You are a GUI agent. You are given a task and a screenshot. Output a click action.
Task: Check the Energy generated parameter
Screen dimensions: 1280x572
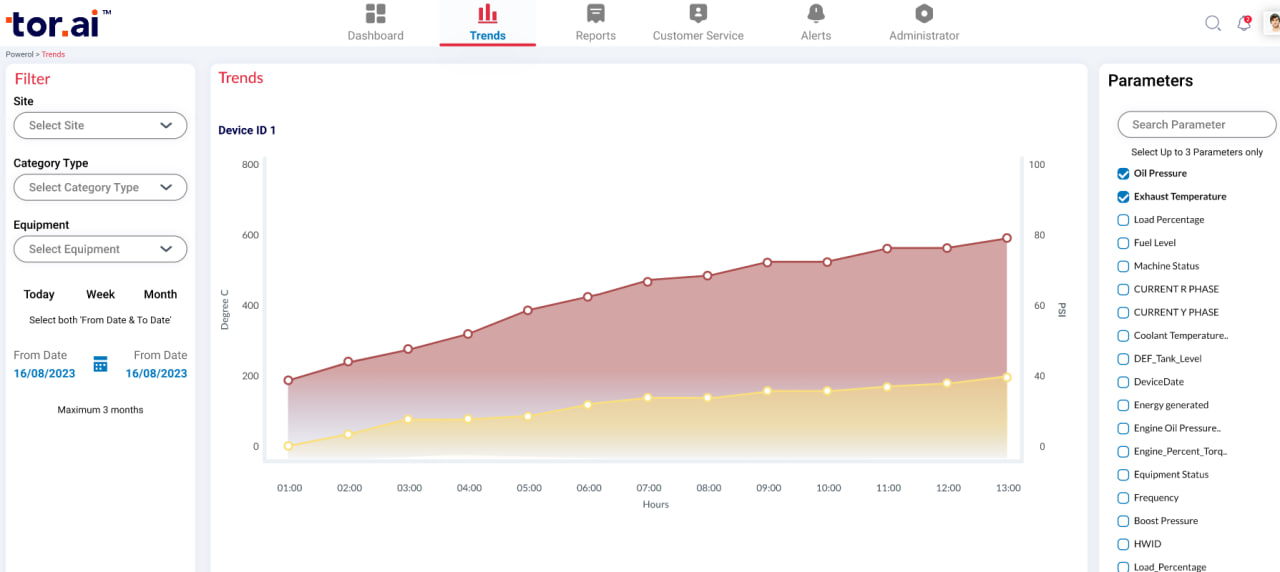(x=1123, y=405)
